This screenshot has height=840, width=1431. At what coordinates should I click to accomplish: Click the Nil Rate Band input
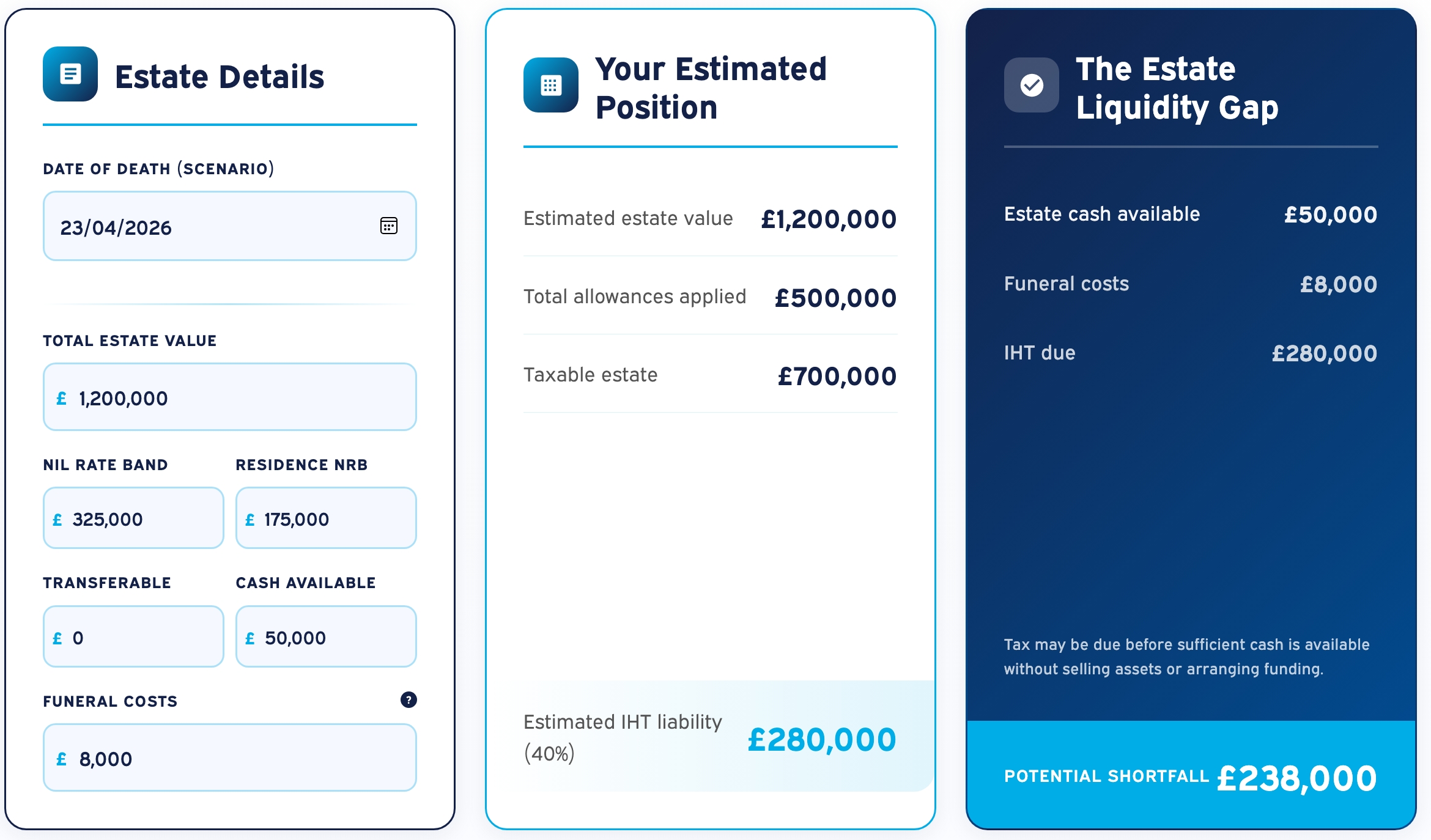133,519
